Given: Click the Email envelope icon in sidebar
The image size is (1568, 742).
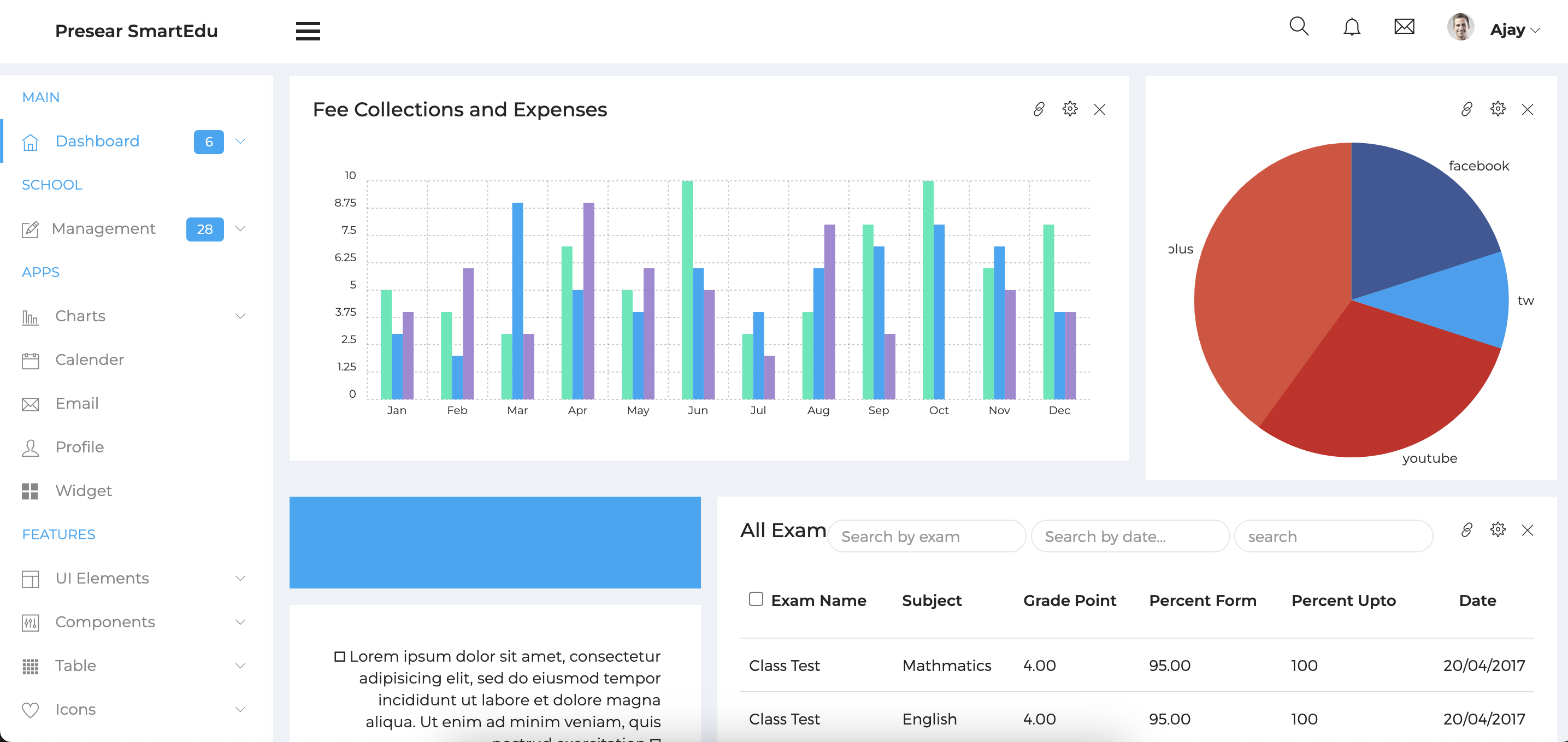Looking at the screenshot, I should pos(31,404).
